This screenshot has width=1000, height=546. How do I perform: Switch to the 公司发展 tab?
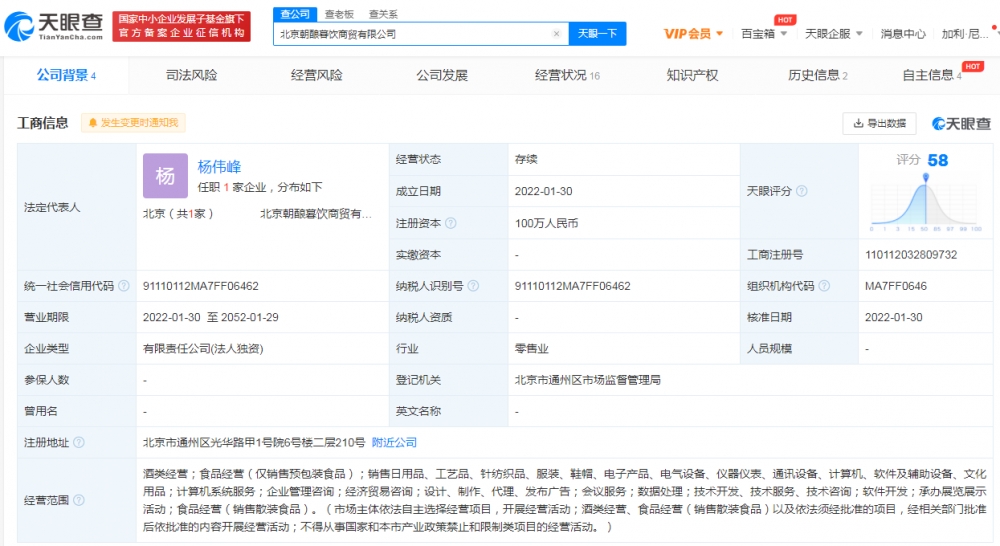pyautogui.click(x=442, y=75)
